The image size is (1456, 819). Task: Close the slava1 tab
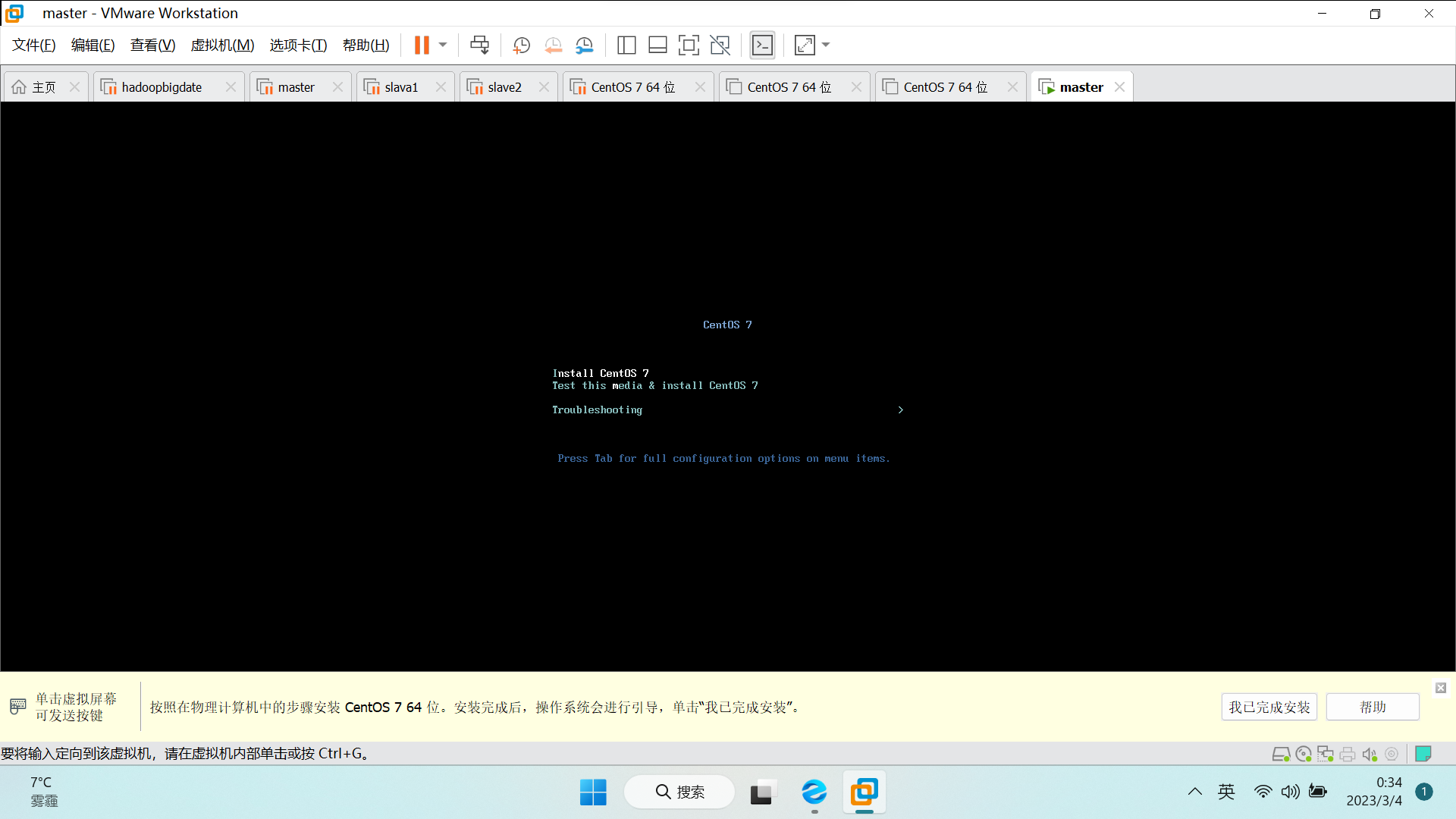click(441, 87)
